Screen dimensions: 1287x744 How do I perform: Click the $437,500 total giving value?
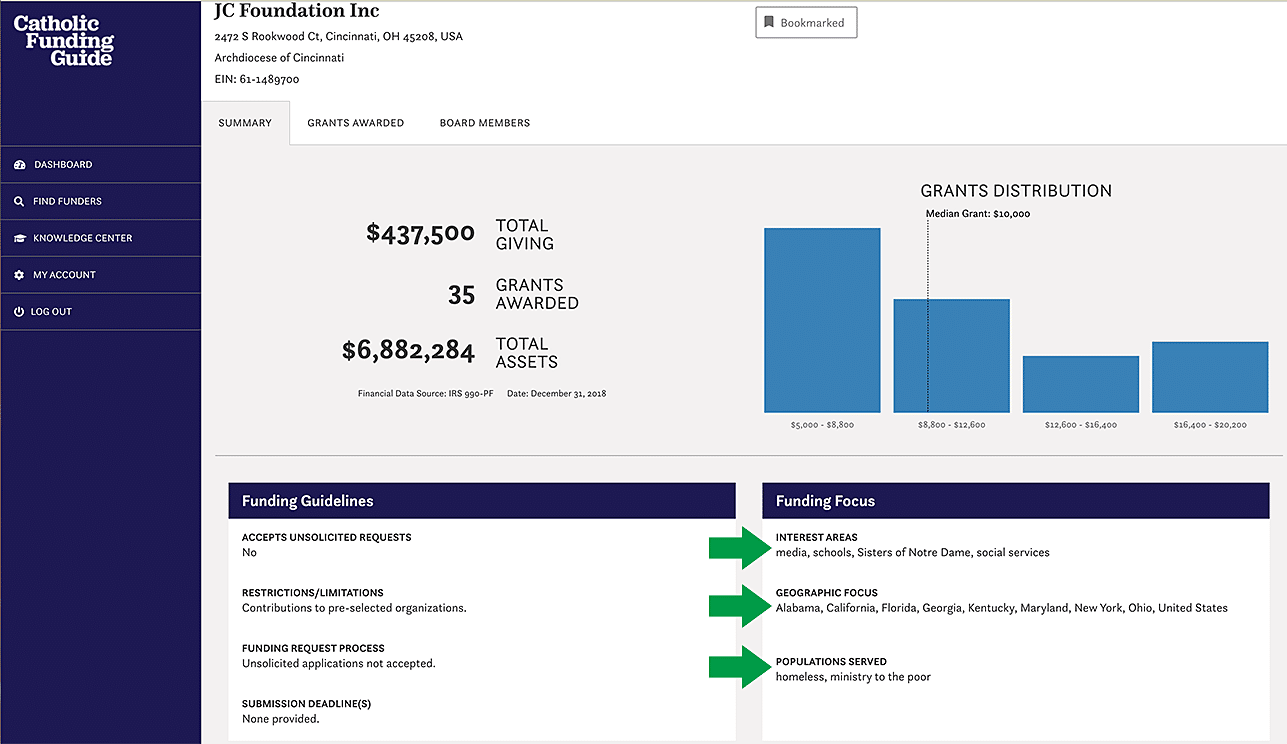(x=420, y=234)
